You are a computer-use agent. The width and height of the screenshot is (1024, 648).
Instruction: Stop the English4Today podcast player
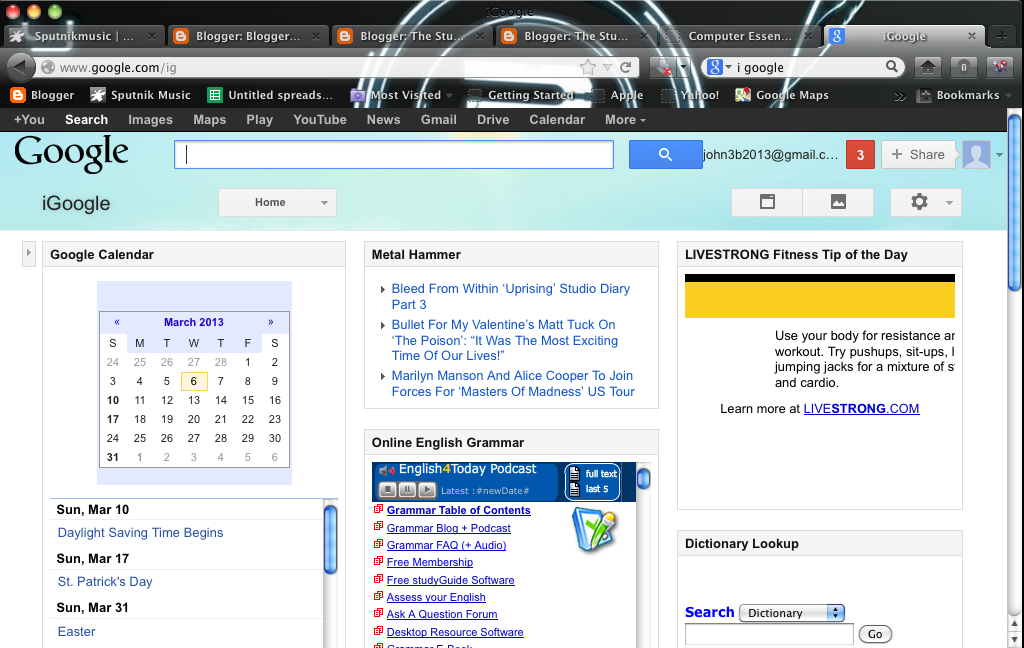click(x=387, y=490)
